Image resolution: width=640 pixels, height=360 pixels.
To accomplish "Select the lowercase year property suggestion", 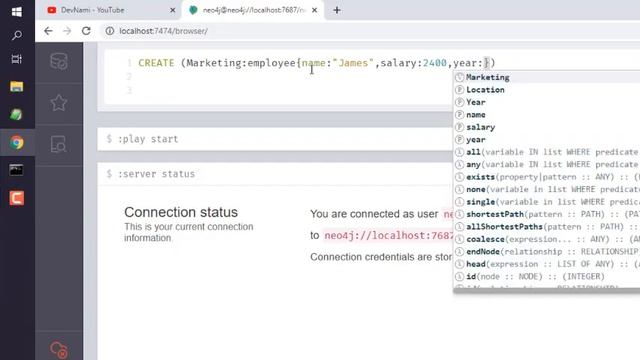I will pyautogui.click(x=547, y=140).
